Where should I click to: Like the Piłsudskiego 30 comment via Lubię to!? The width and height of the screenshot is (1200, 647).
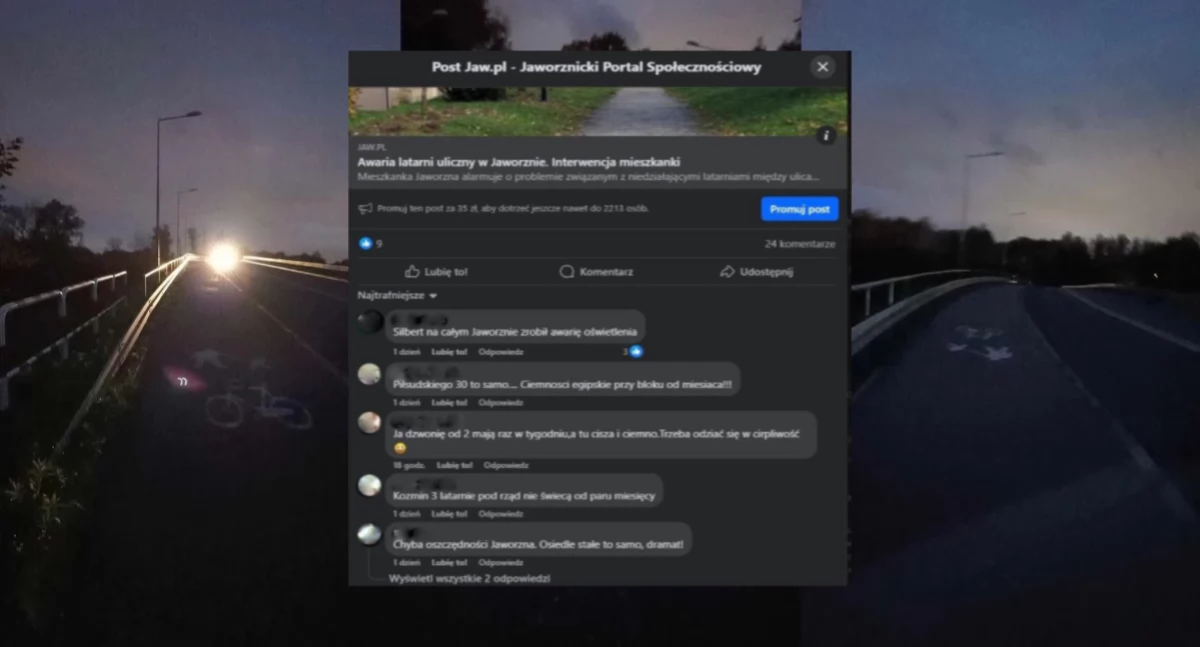click(x=449, y=402)
